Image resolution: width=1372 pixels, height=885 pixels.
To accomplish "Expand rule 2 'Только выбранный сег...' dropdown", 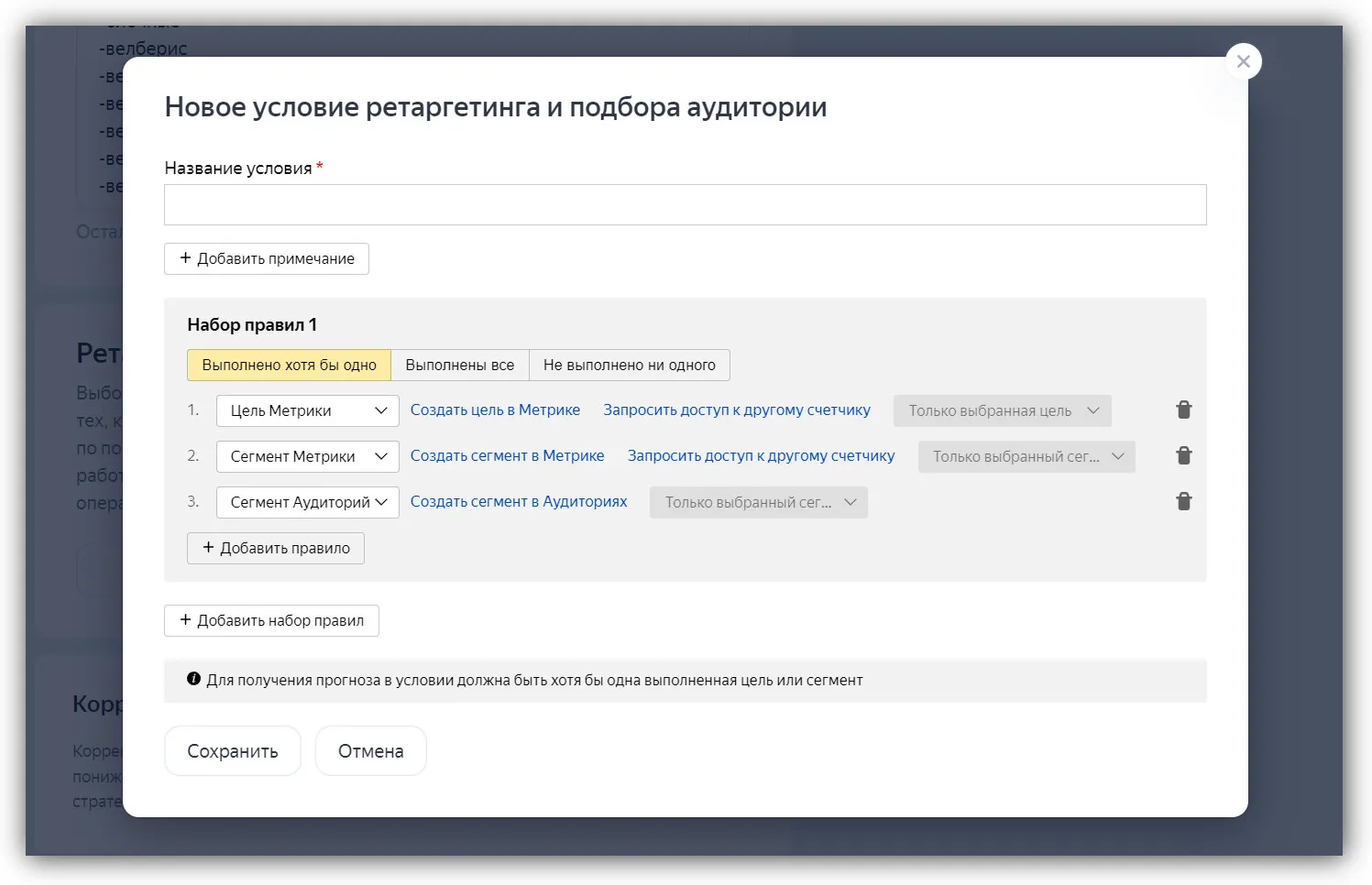I will [1026, 456].
